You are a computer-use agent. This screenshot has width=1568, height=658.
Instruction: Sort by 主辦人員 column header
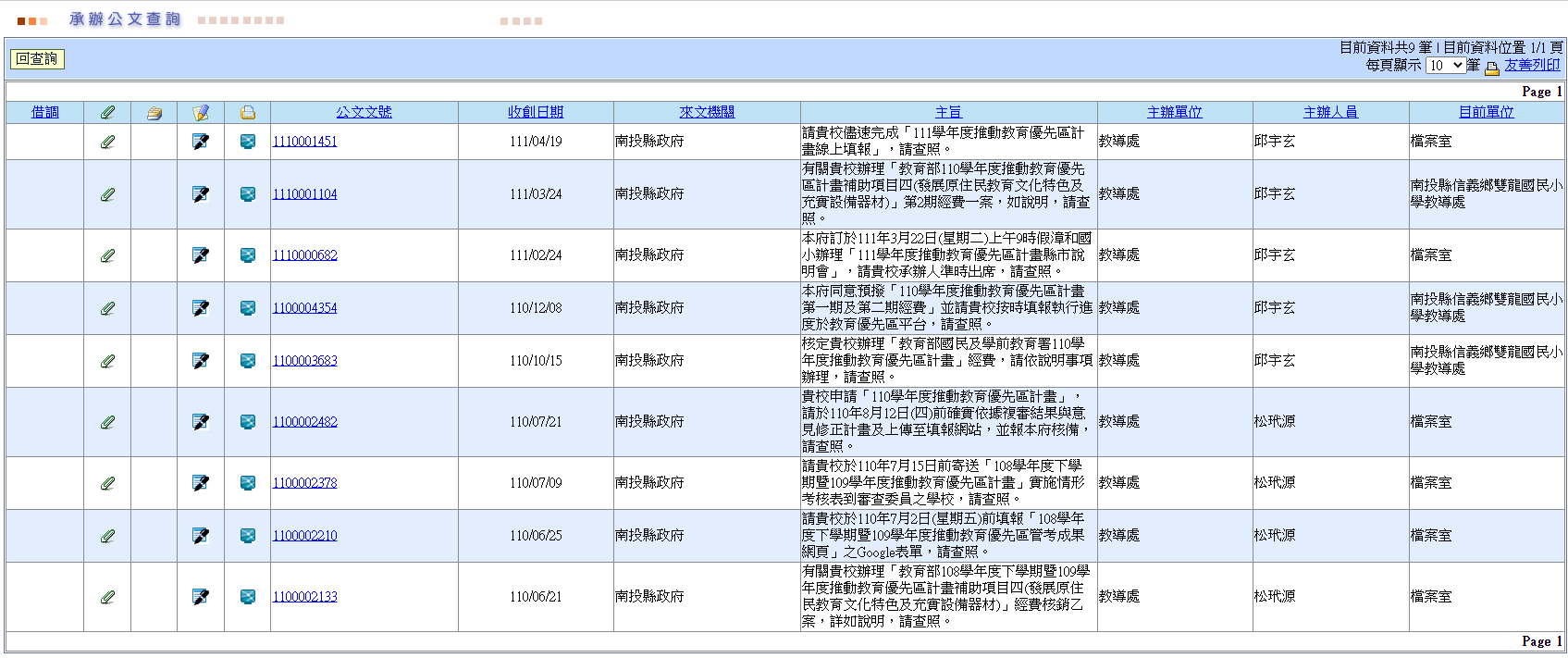pos(1330,112)
